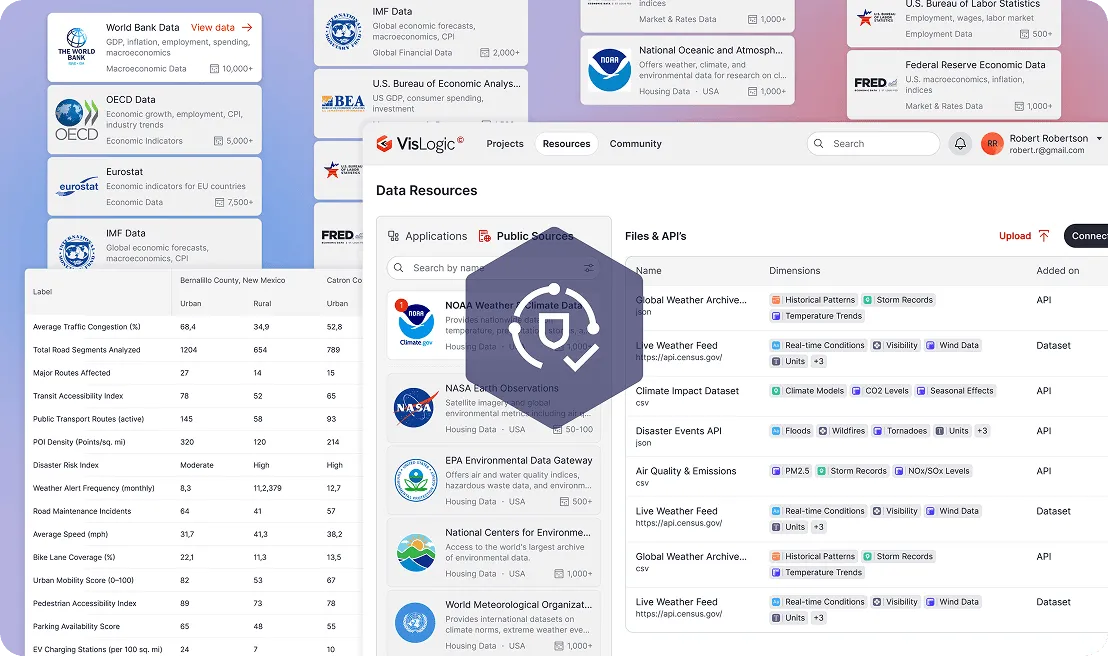Open NASA Earth Observations source
The width and height of the screenshot is (1108, 656).
[x=493, y=408]
